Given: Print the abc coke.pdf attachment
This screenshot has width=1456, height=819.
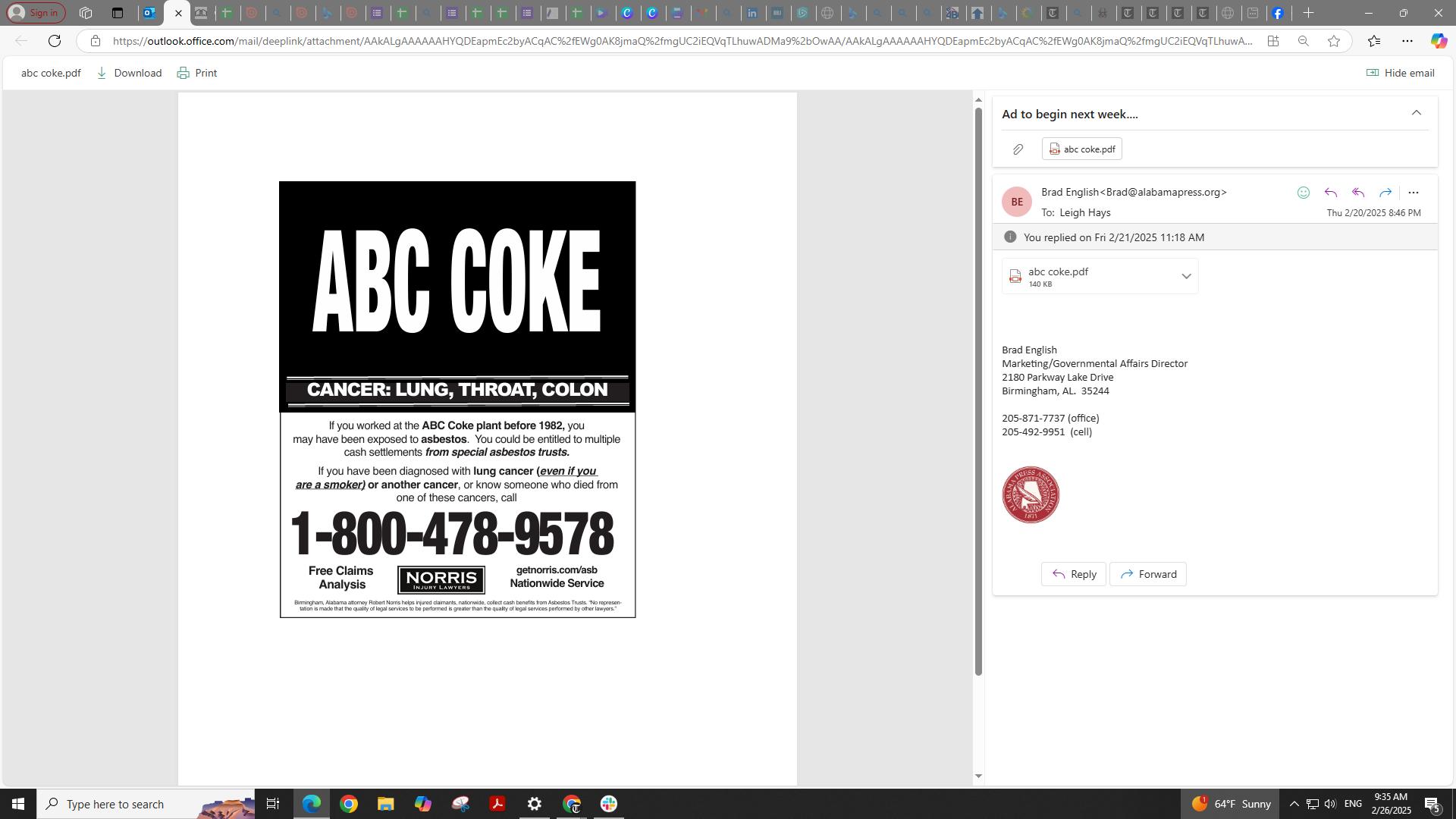Looking at the screenshot, I should click(x=197, y=73).
